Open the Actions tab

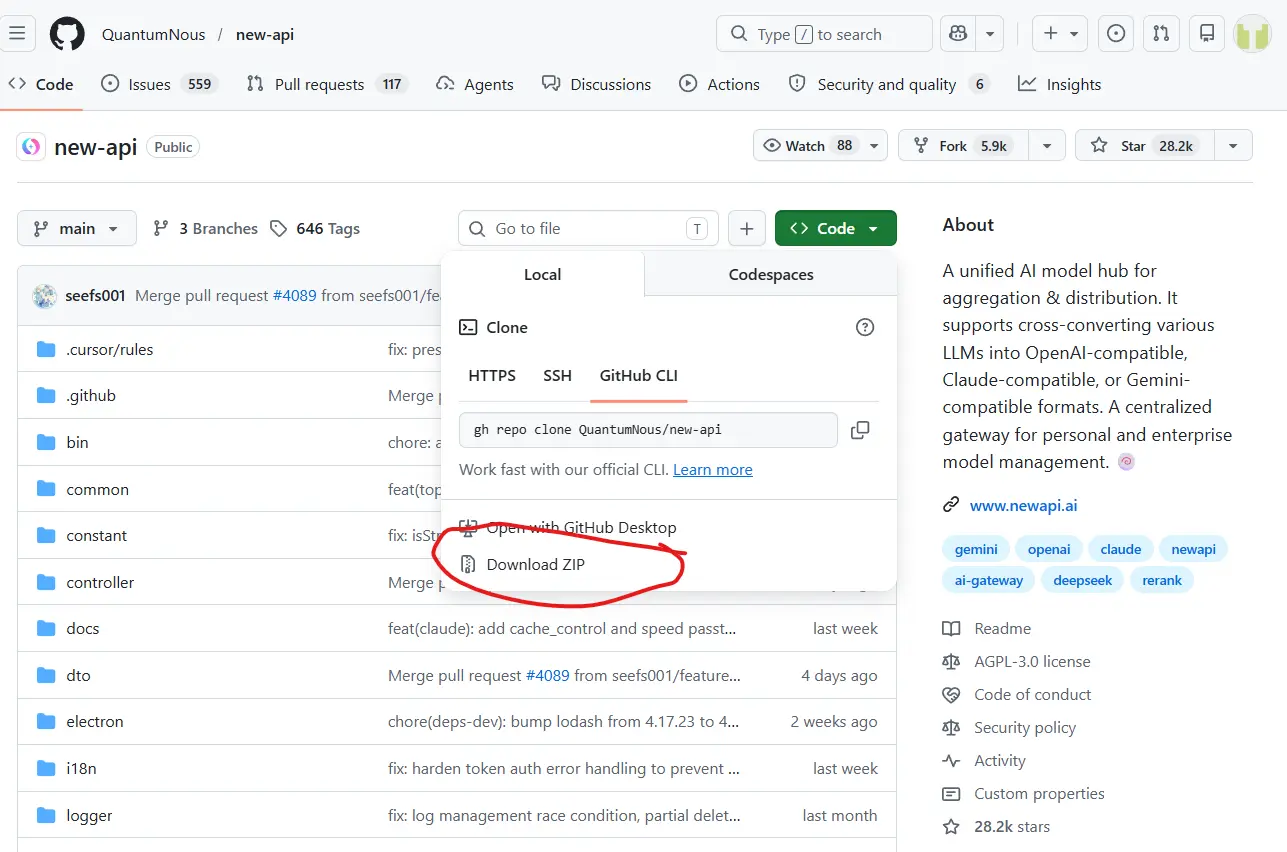click(719, 84)
